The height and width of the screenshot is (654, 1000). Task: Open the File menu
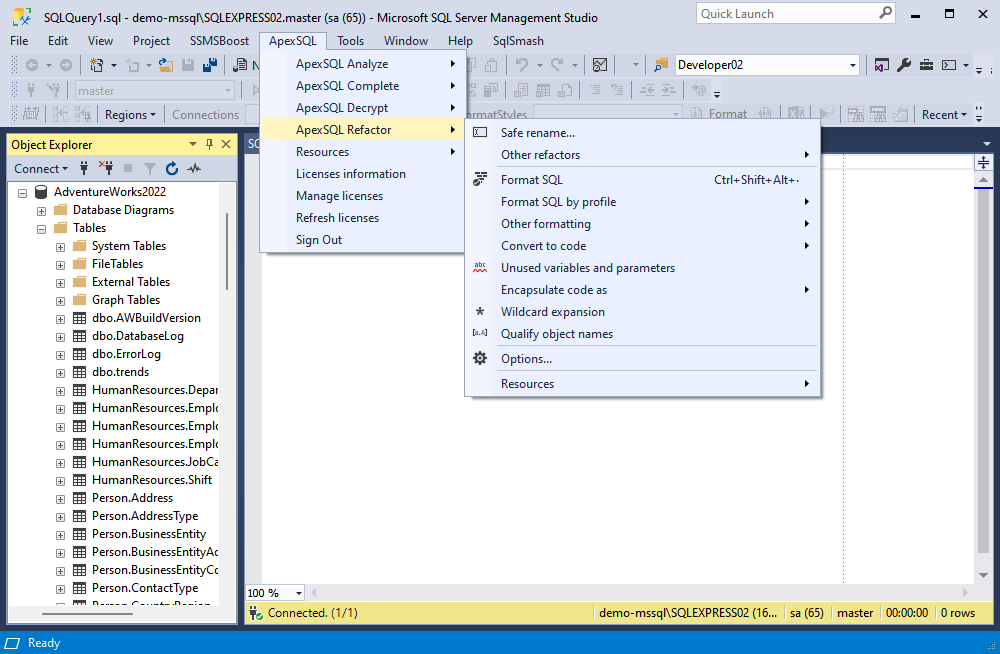click(19, 41)
